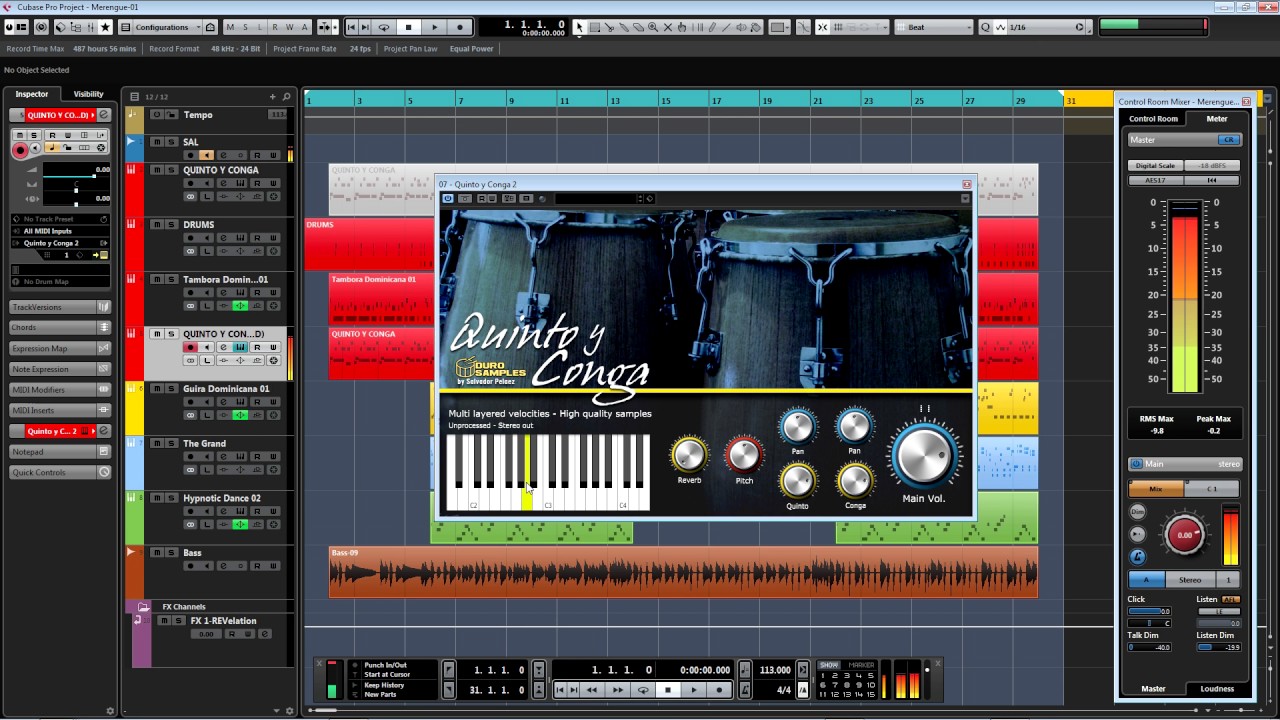Open the Beat snap type dropdown
This screenshot has height=720, width=1280.
click(x=932, y=27)
